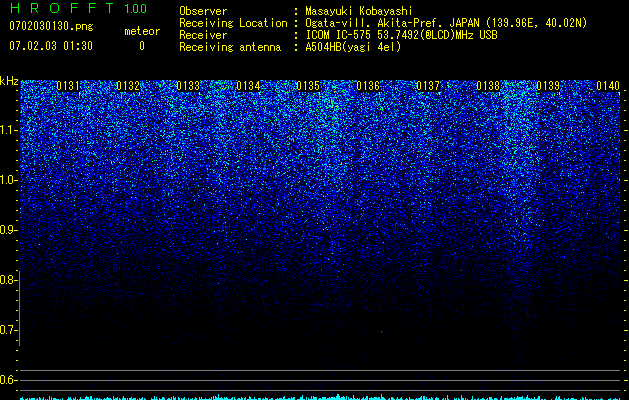Screen dimensions: 629x400
Task: Click the meteor label
Action: (142, 31)
